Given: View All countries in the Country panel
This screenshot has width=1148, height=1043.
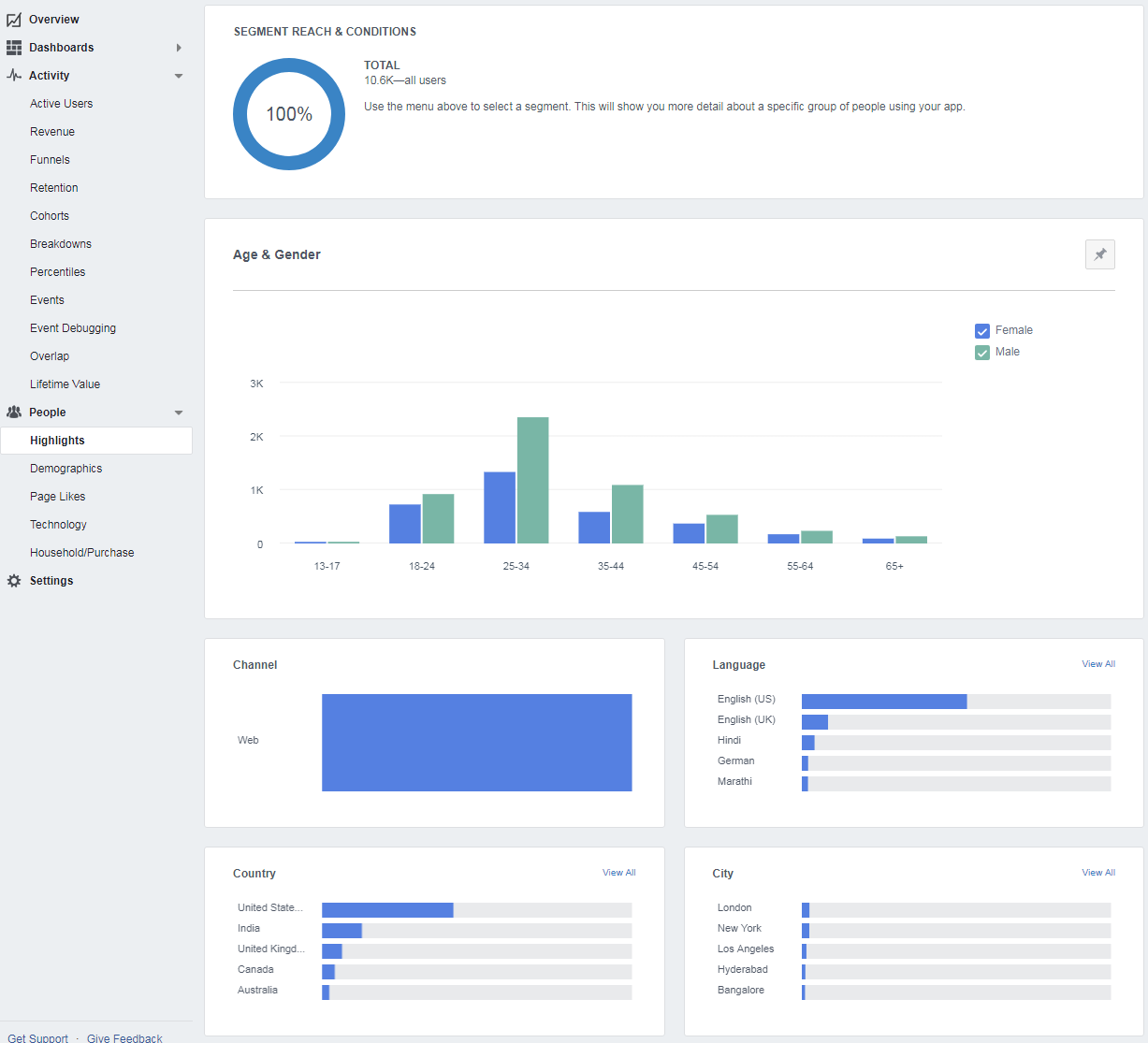Looking at the screenshot, I should (x=618, y=872).
